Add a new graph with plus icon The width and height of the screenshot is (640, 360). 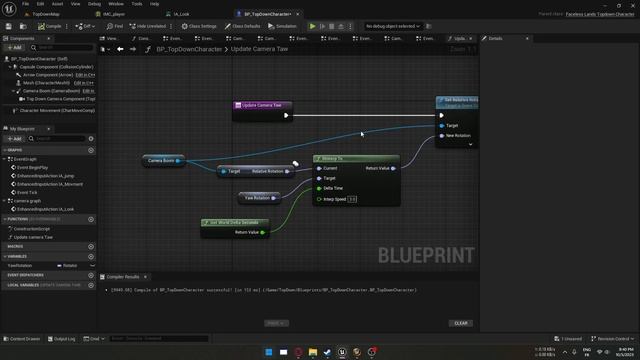91,150
